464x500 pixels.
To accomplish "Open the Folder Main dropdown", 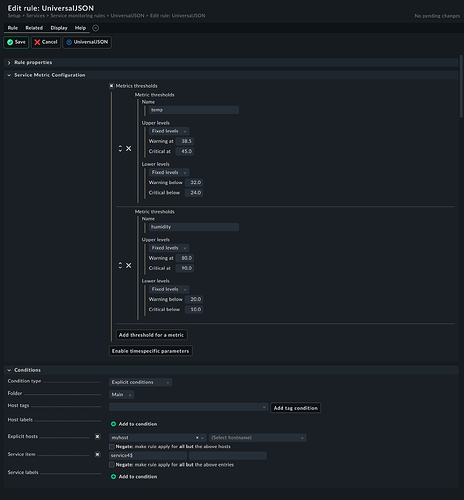I will tap(122, 395).
